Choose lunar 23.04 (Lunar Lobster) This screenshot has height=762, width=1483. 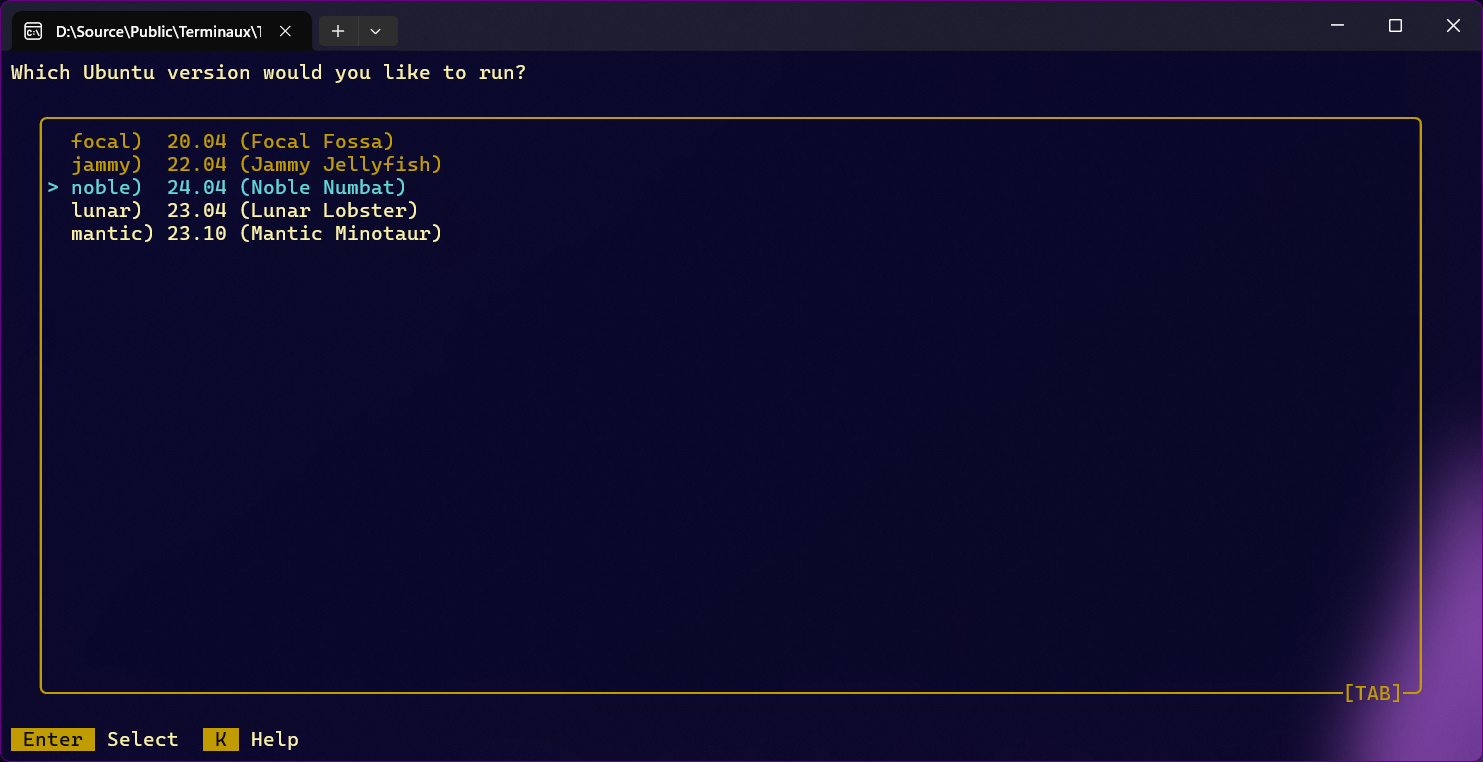click(244, 210)
